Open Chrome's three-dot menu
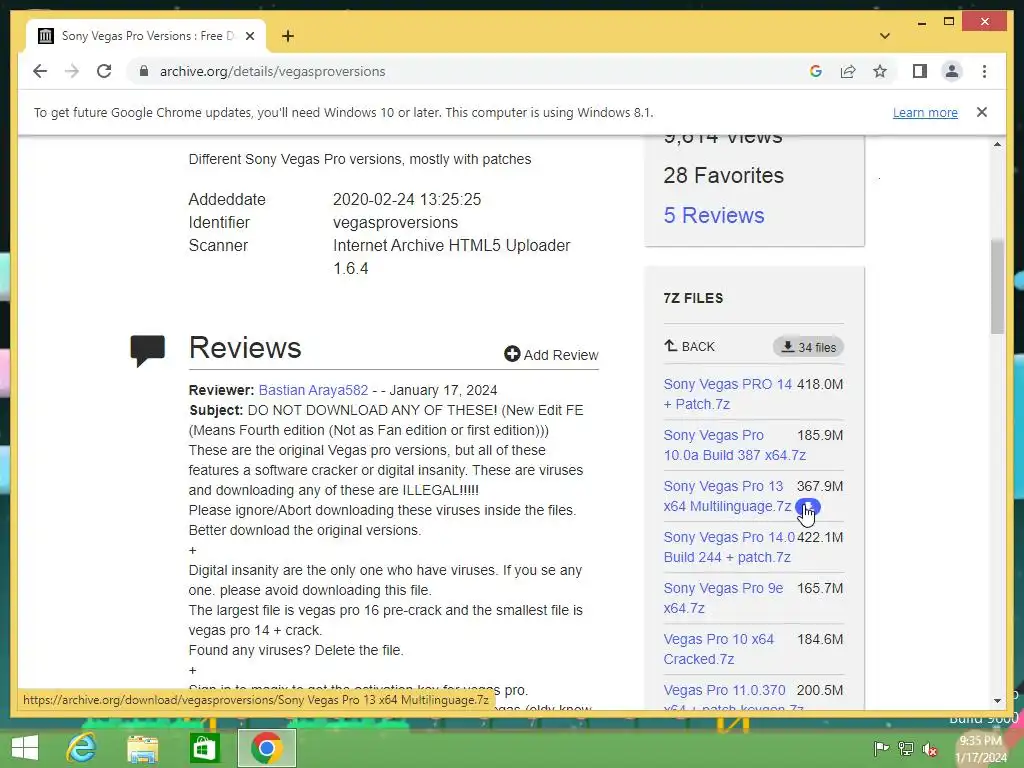Screen dimensions: 1024x768 click(x=984, y=71)
